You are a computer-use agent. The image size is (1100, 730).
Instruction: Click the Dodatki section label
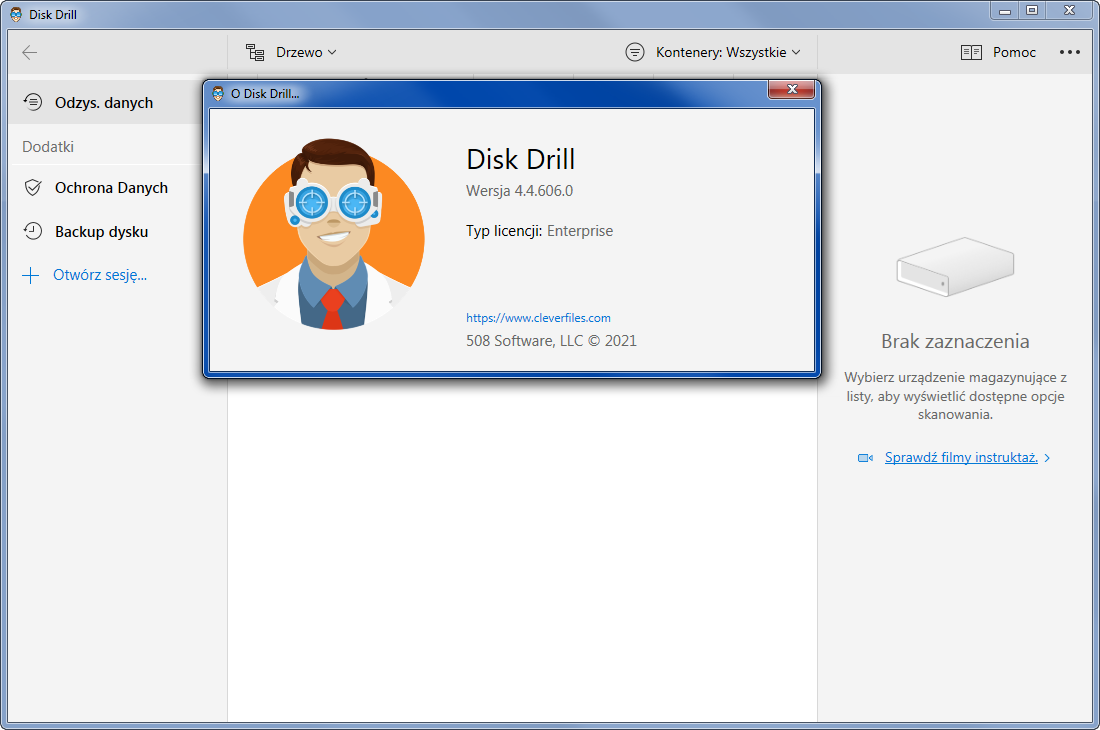click(48, 147)
